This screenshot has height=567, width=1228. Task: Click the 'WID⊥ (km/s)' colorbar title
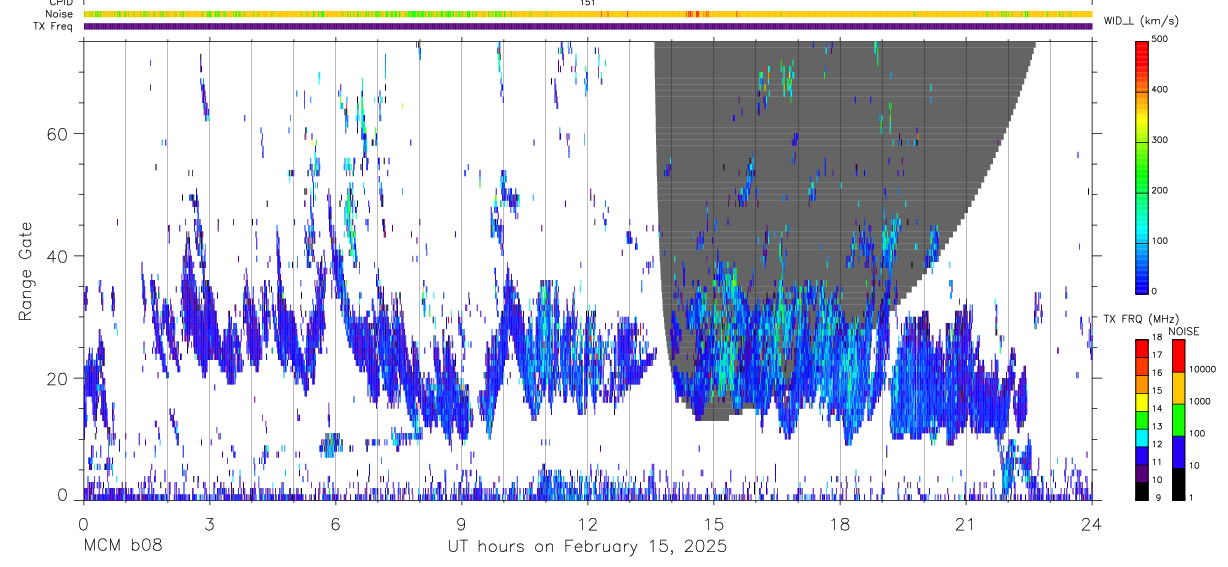point(1141,21)
